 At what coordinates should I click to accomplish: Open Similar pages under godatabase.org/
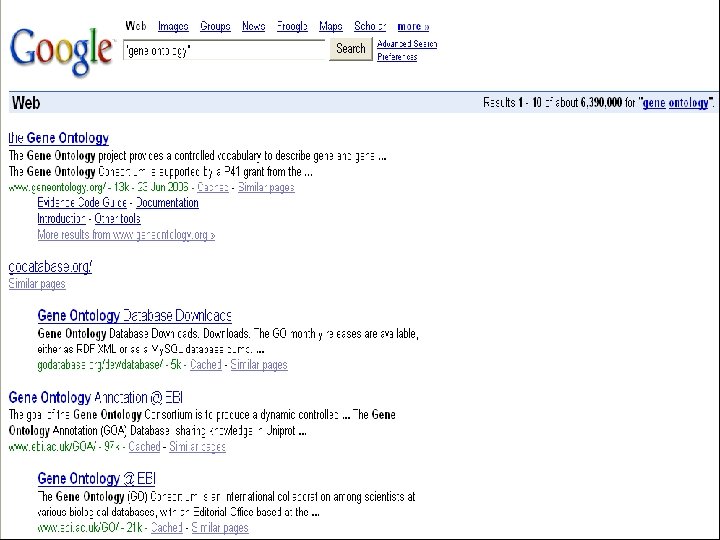coord(37,284)
